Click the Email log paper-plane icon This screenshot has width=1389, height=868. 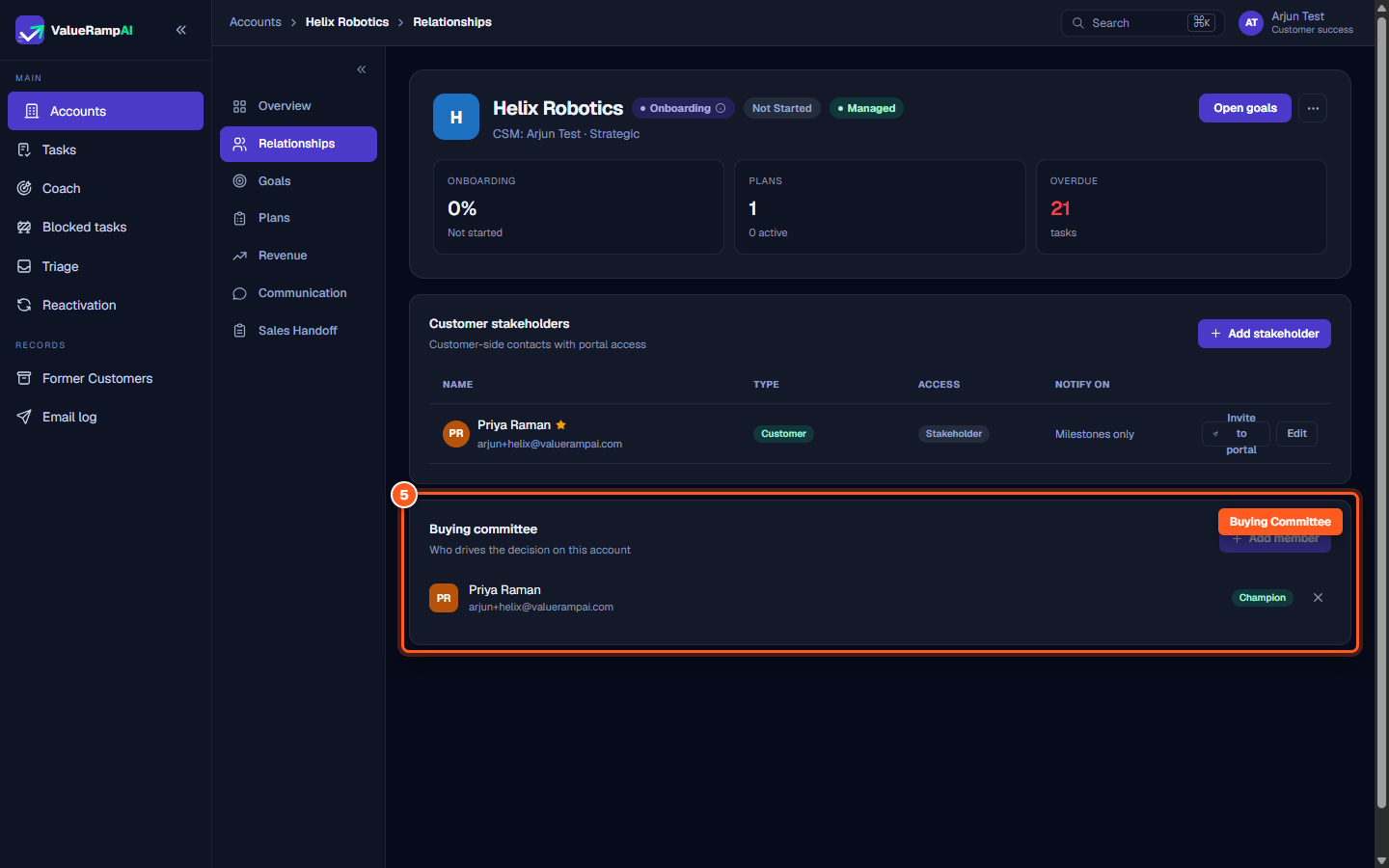pyautogui.click(x=24, y=417)
